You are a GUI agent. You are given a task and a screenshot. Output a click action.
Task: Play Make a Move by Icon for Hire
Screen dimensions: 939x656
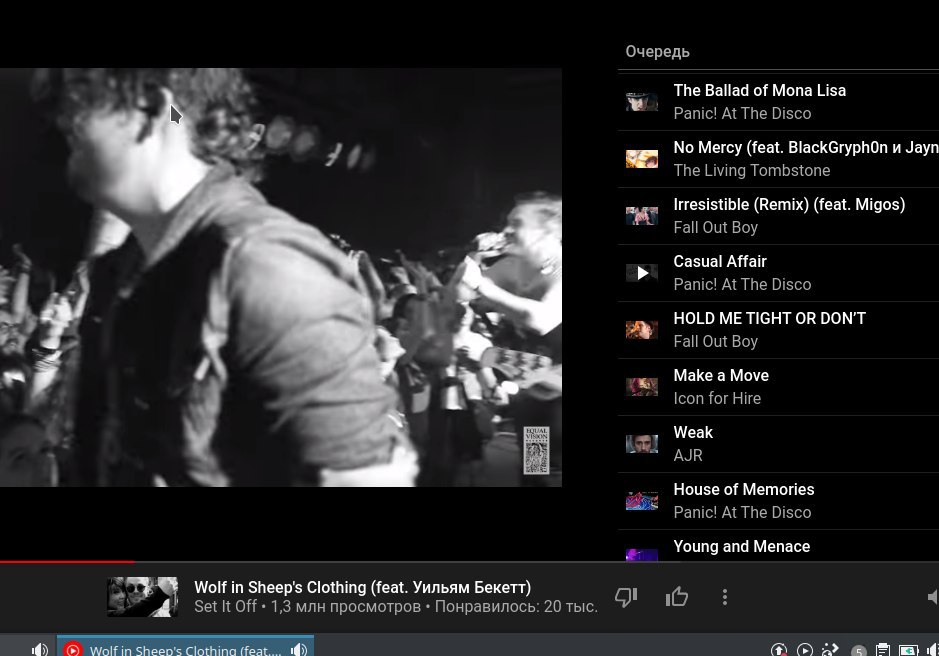point(778,386)
